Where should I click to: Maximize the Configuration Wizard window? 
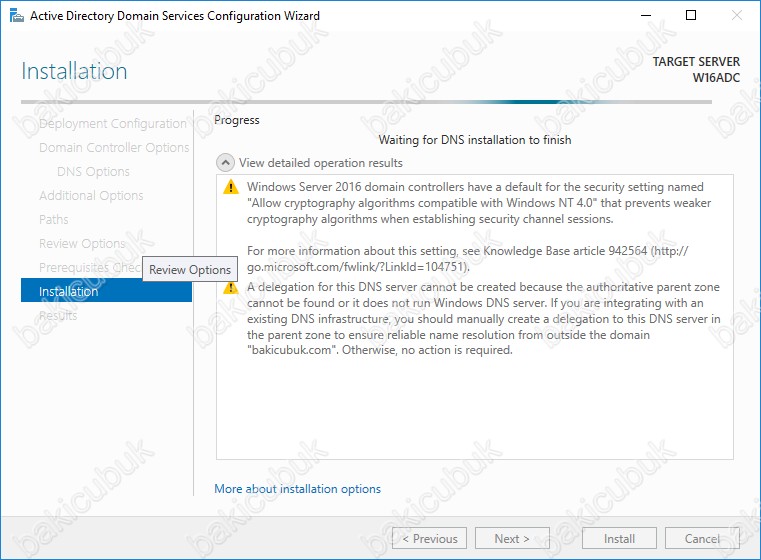(691, 16)
